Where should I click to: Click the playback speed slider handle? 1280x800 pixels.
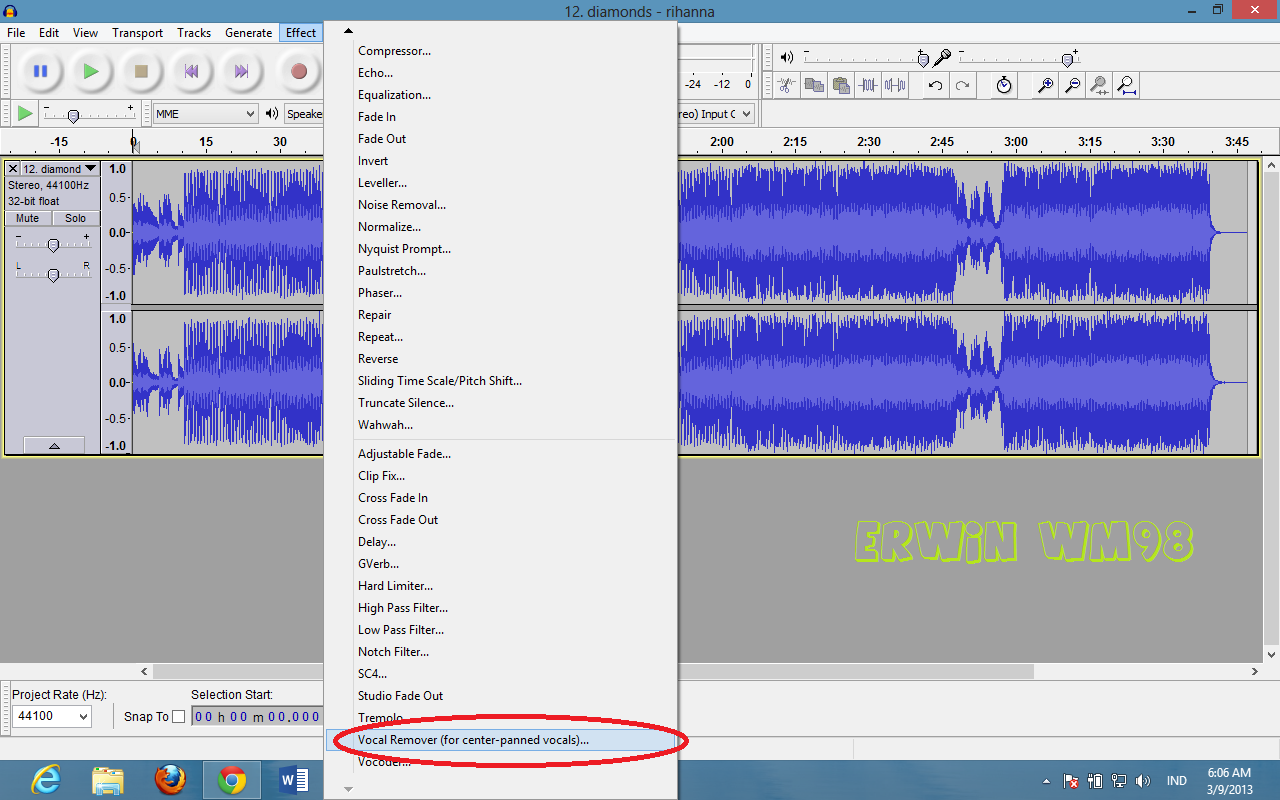pos(73,116)
